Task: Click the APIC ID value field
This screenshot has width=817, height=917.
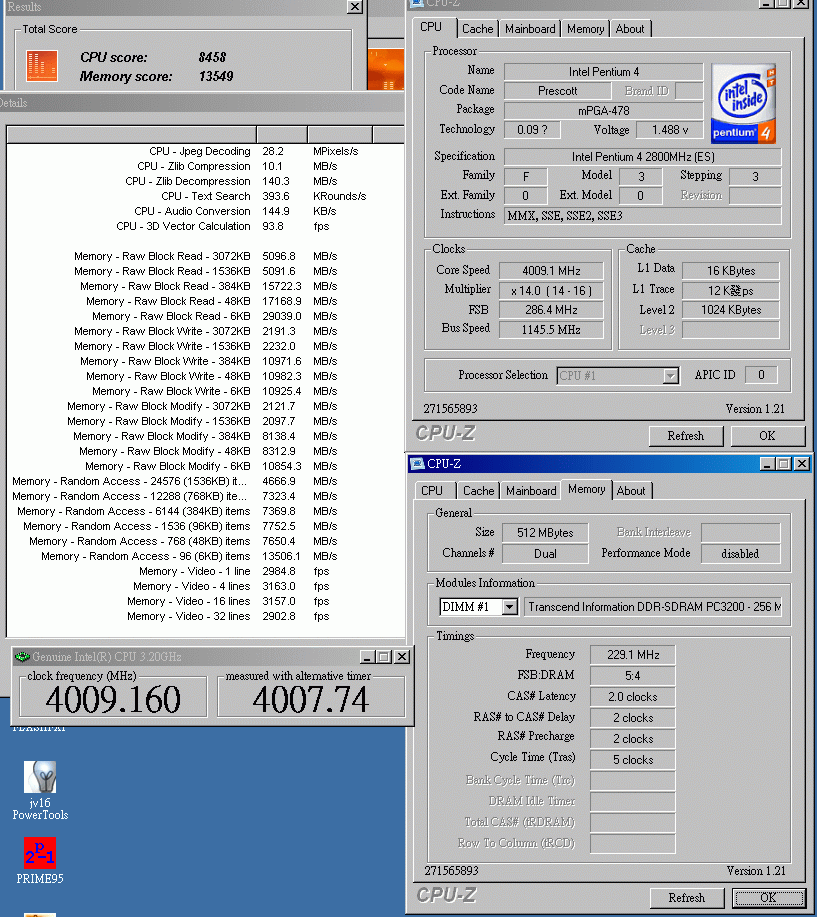Action: 761,375
